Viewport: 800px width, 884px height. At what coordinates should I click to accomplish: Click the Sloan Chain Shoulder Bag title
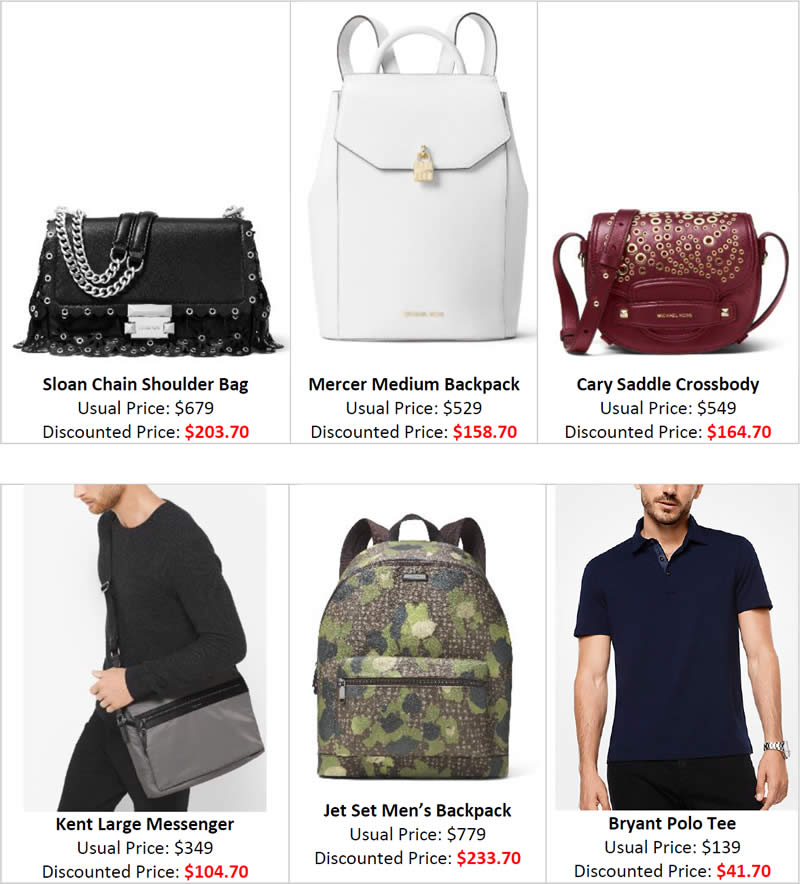click(145, 384)
